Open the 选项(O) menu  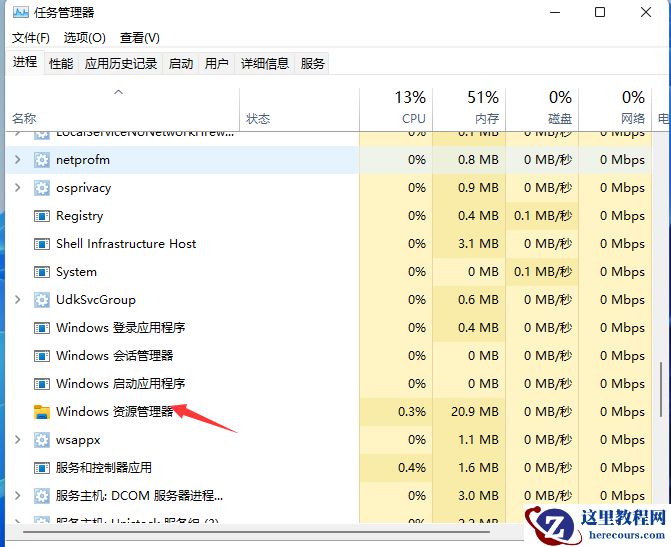pos(85,38)
